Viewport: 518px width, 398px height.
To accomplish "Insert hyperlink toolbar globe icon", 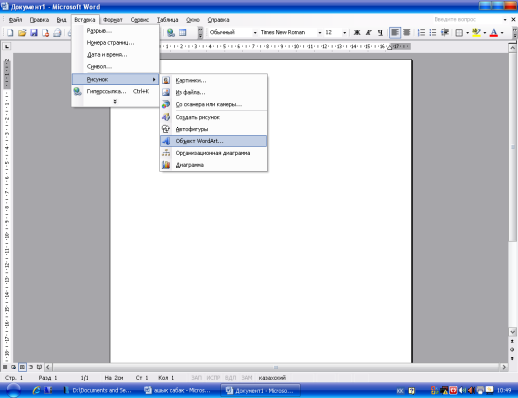I will pos(171,33).
